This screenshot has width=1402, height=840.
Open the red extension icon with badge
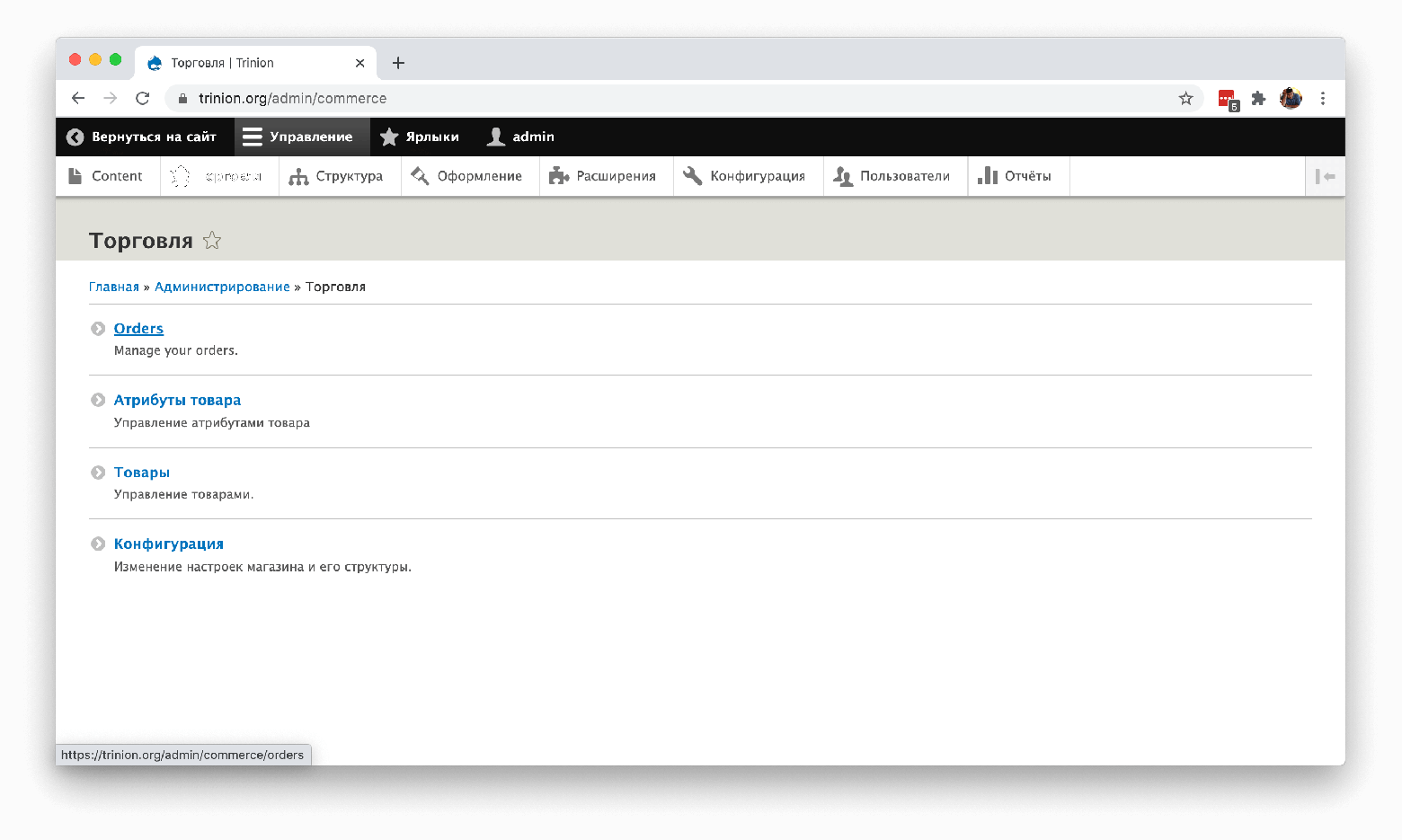[1228, 99]
